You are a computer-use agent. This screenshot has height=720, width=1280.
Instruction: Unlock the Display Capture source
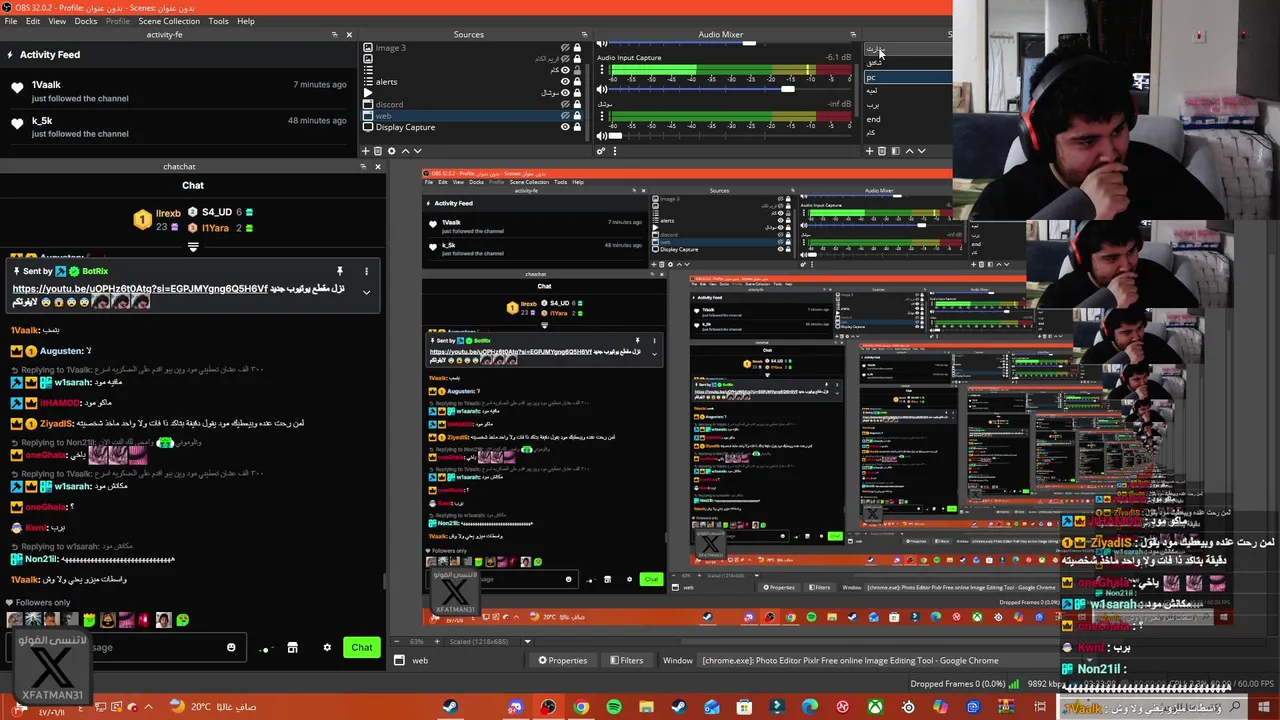tap(577, 127)
